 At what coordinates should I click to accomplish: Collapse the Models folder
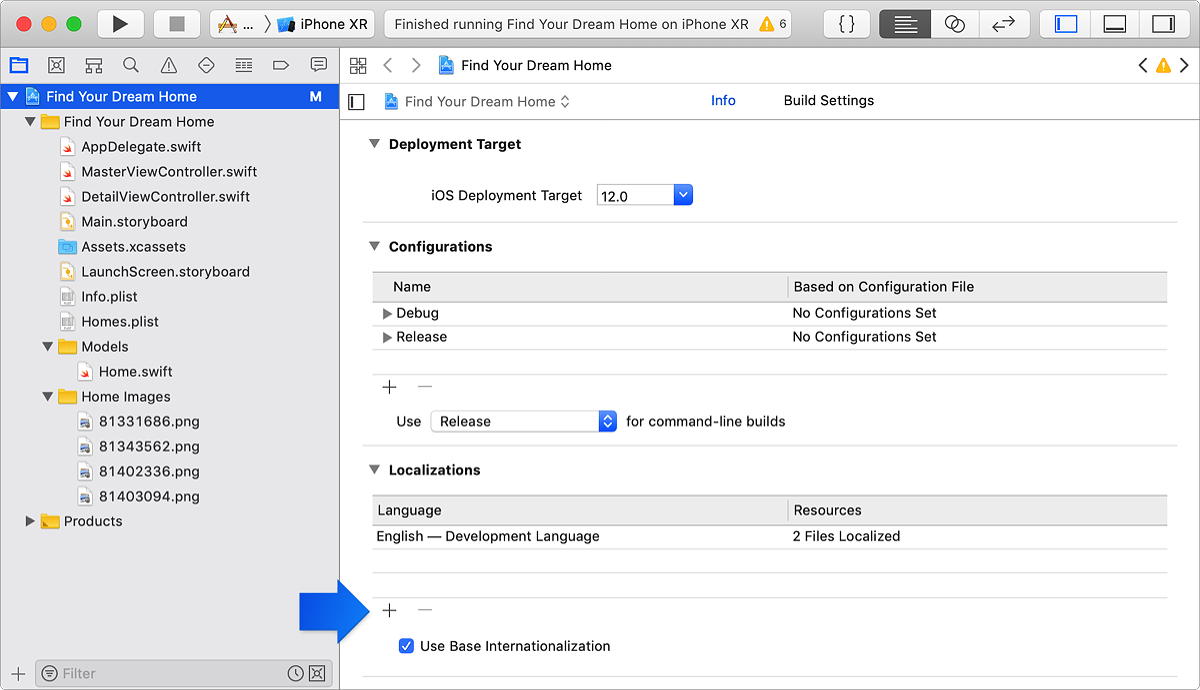48,346
